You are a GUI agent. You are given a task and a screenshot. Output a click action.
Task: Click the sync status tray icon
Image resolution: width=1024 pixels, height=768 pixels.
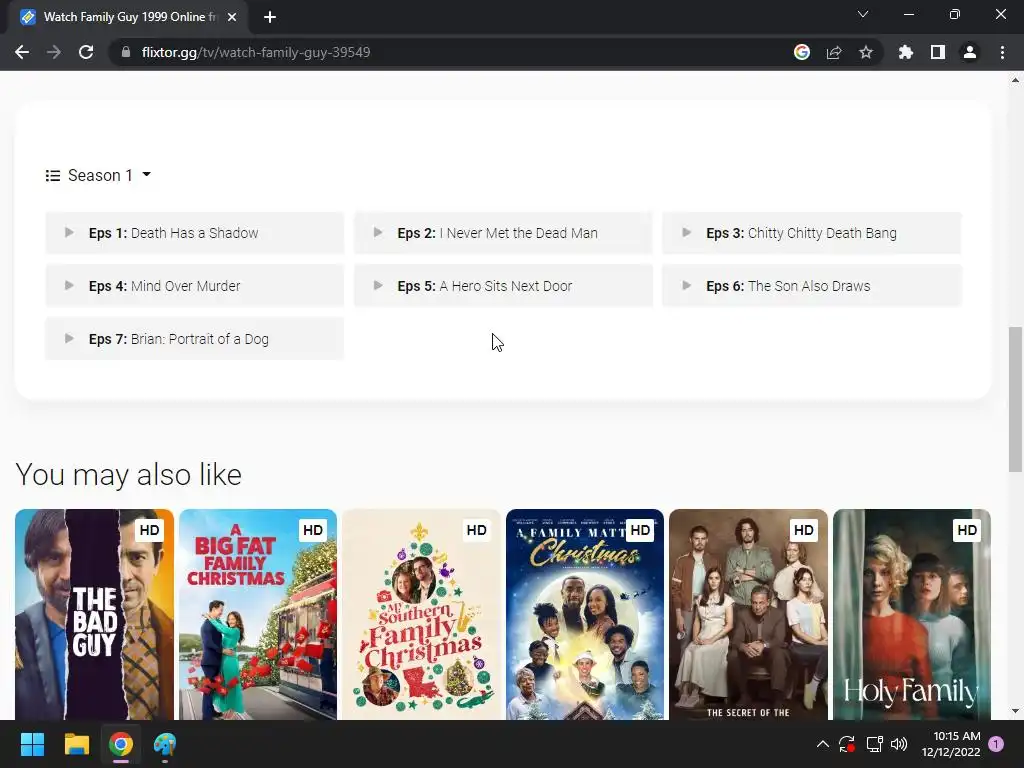[x=847, y=744]
